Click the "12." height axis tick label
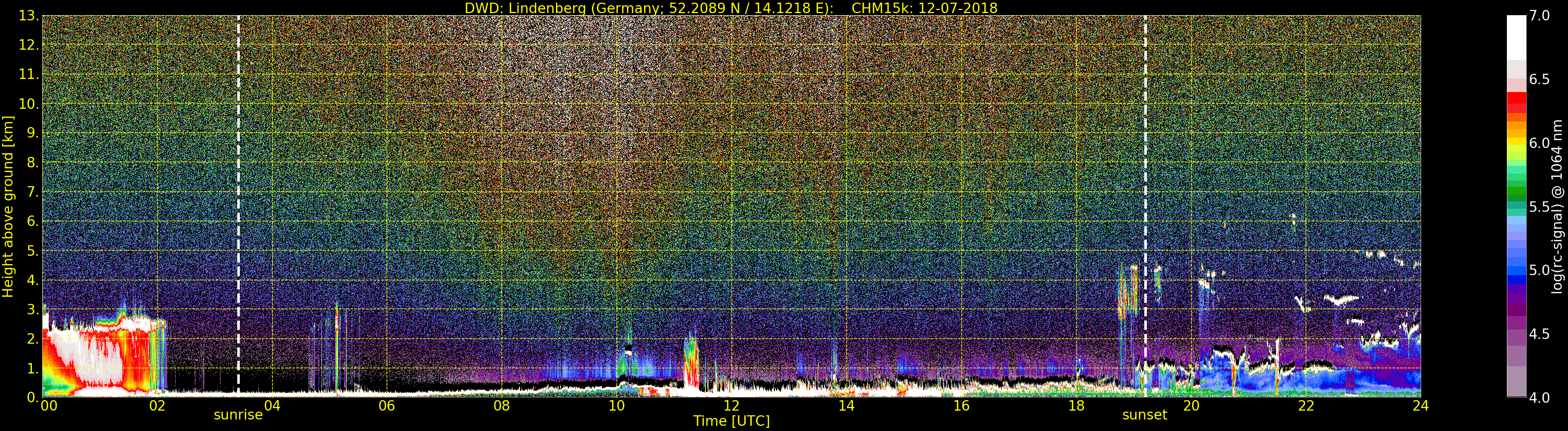The width and height of the screenshot is (1568, 431). coord(29,45)
